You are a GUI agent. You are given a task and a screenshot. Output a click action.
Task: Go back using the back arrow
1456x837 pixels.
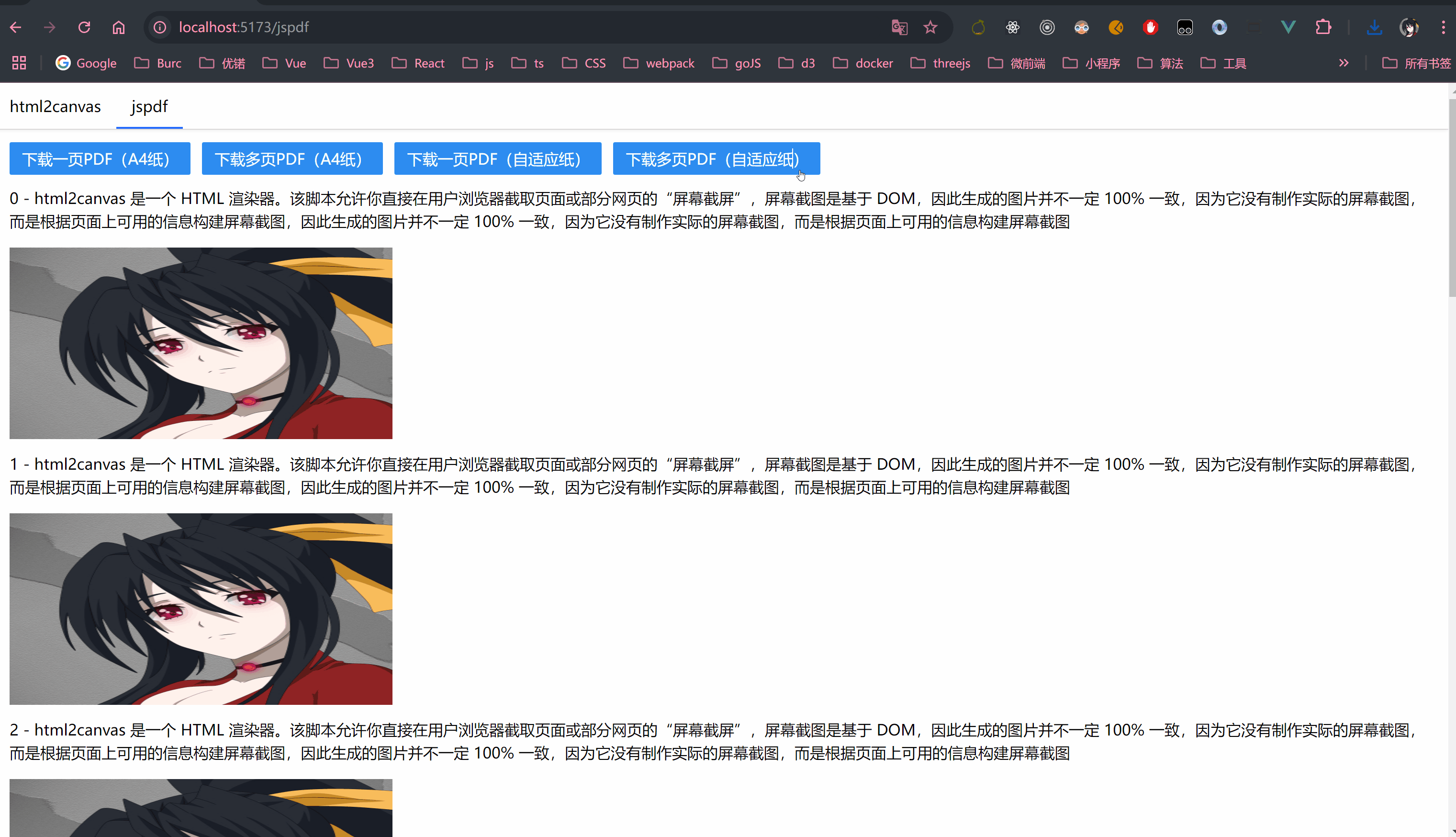pos(15,27)
